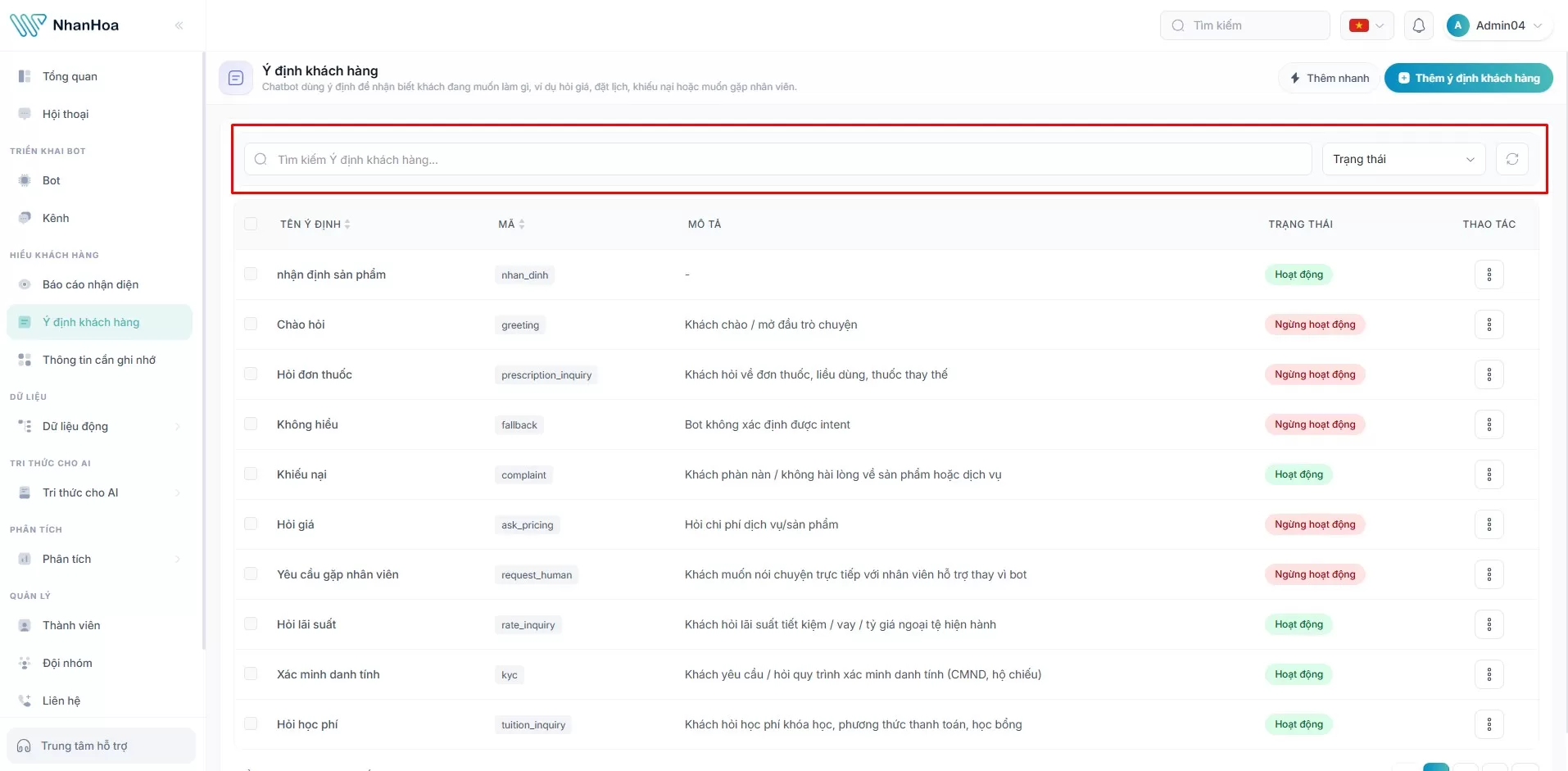Screen dimensions: 1568x771
Task: Tick checkbox for Không hiểu
Action: [251, 424]
